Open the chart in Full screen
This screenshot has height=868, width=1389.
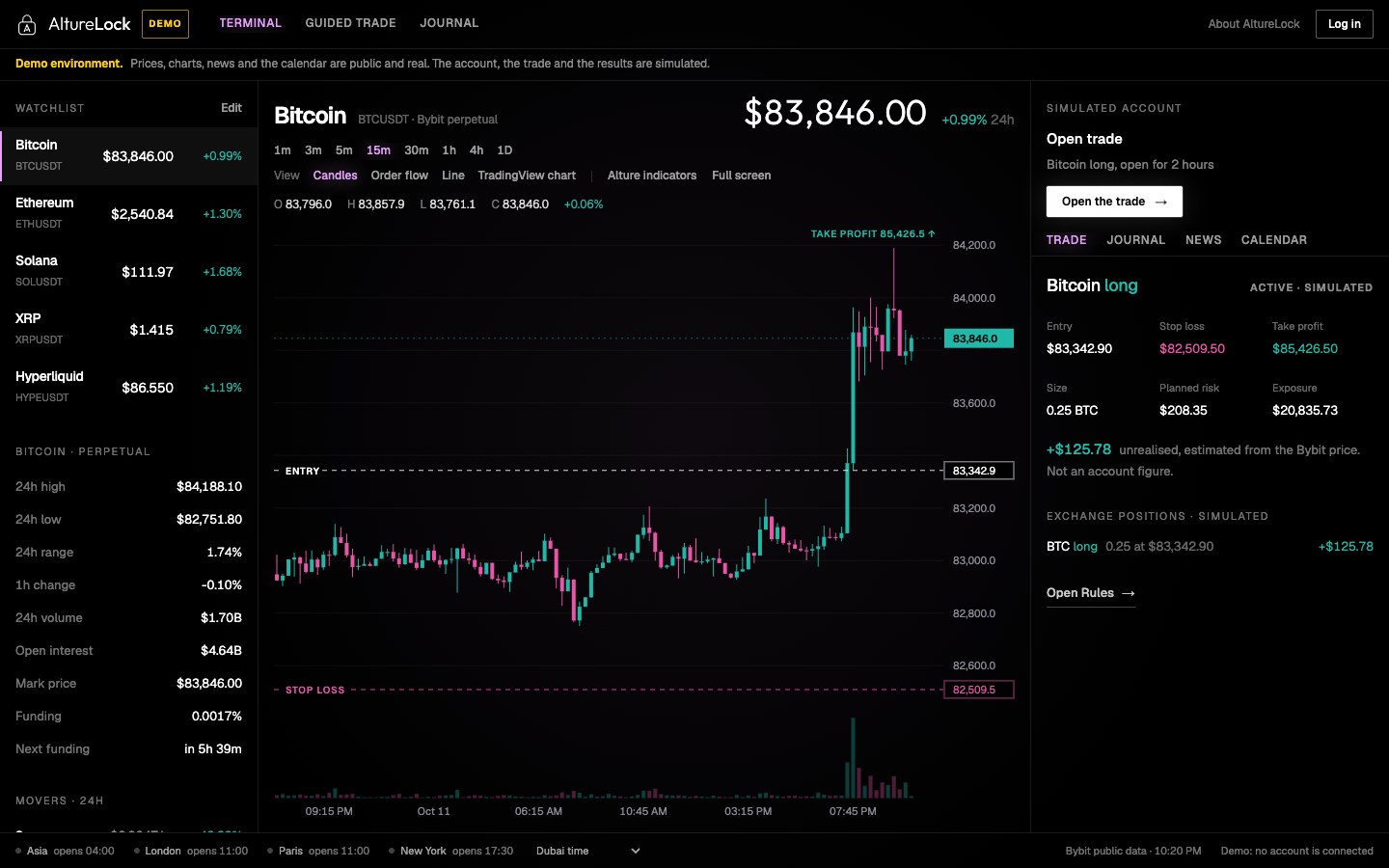click(741, 176)
